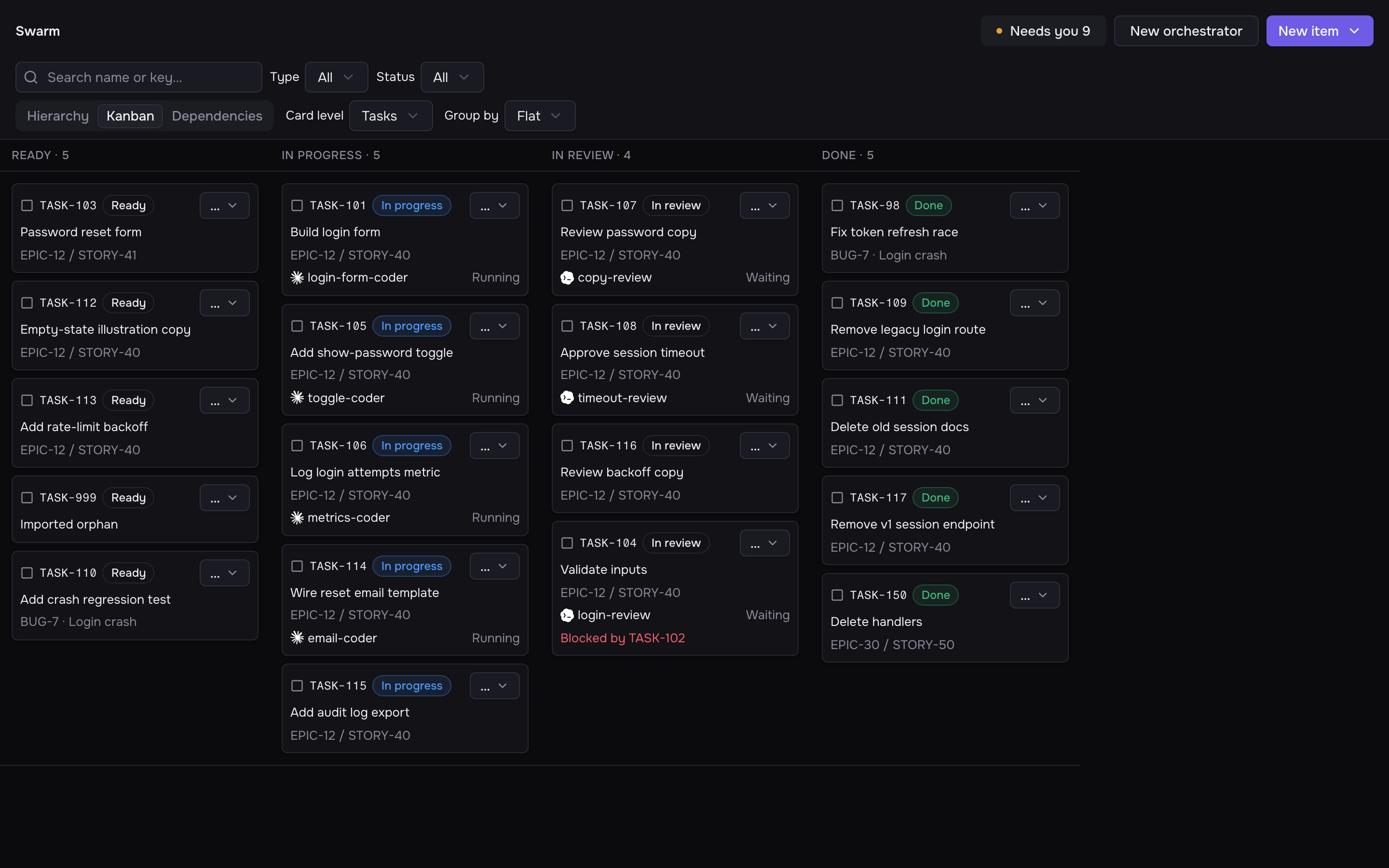The width and height of the screenshot is (1389, 868).
Task: Click the timeout-review agent icon
Action: point(567,398)
